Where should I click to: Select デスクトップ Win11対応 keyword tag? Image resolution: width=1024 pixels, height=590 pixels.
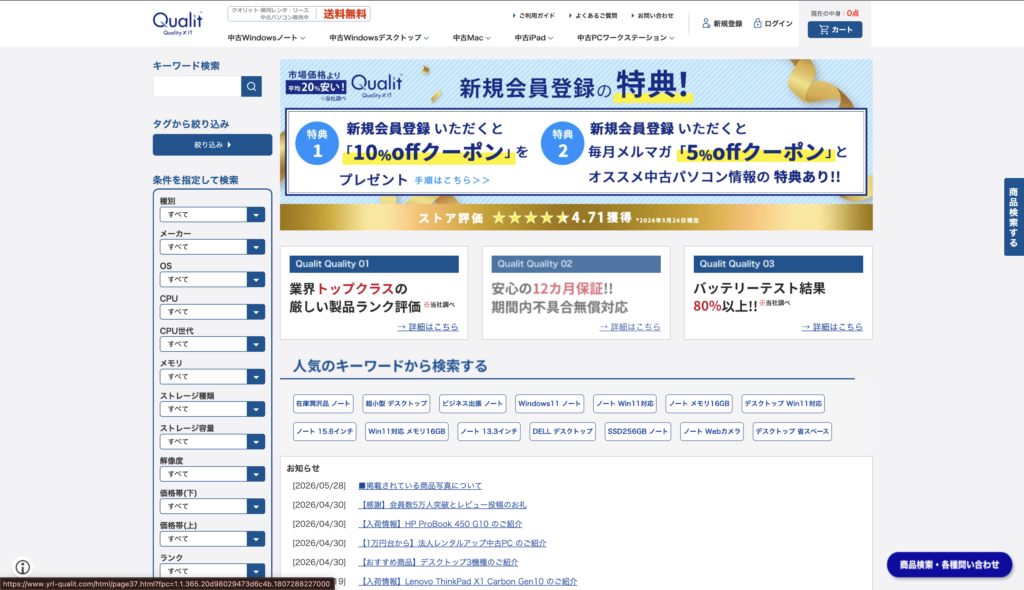point(783,404)
